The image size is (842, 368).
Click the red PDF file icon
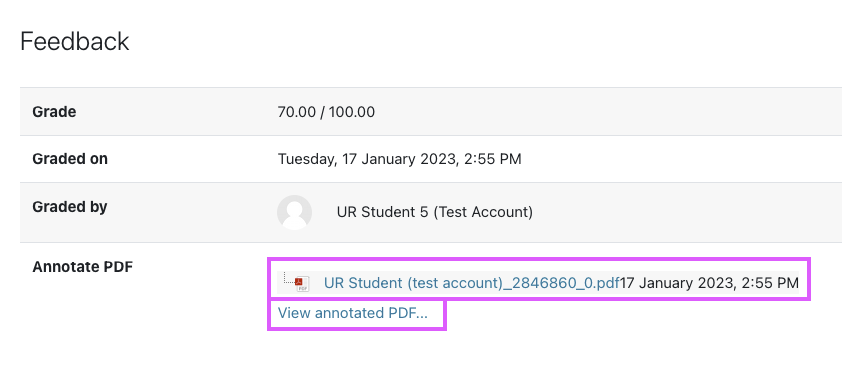(303, 284)
